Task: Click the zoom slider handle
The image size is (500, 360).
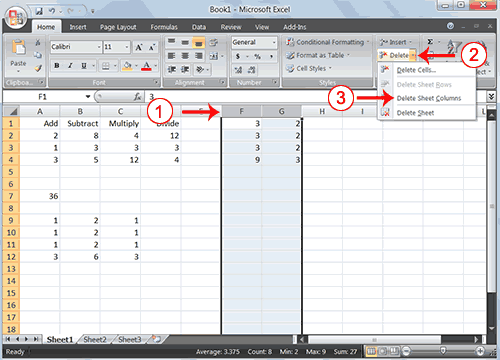Action: click(443, 351)
